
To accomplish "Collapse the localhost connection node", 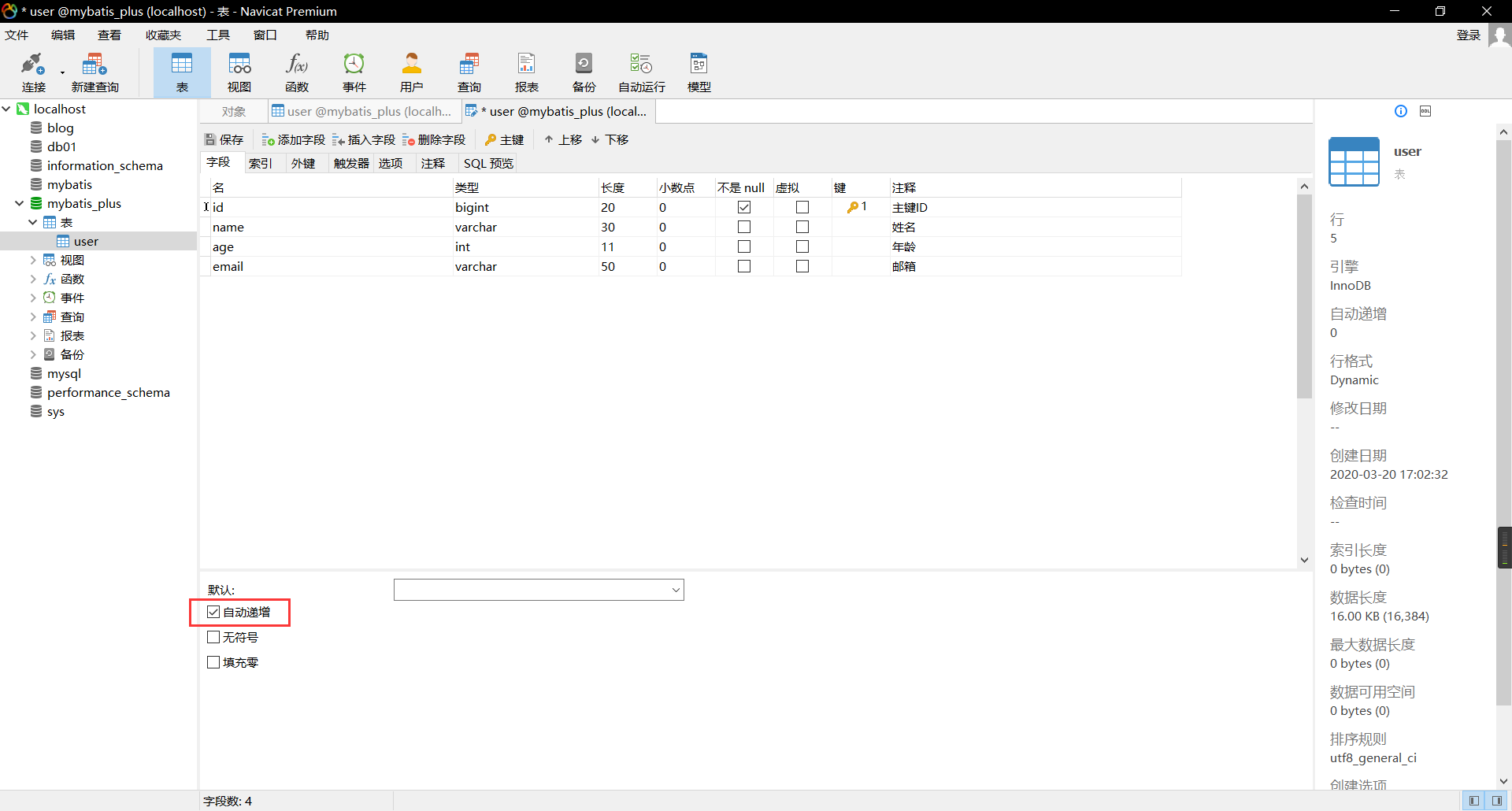I will 6,109.
